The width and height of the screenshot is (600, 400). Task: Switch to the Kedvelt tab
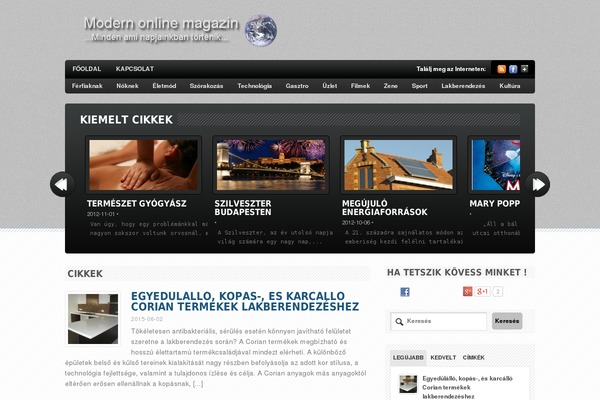point(443,358)
